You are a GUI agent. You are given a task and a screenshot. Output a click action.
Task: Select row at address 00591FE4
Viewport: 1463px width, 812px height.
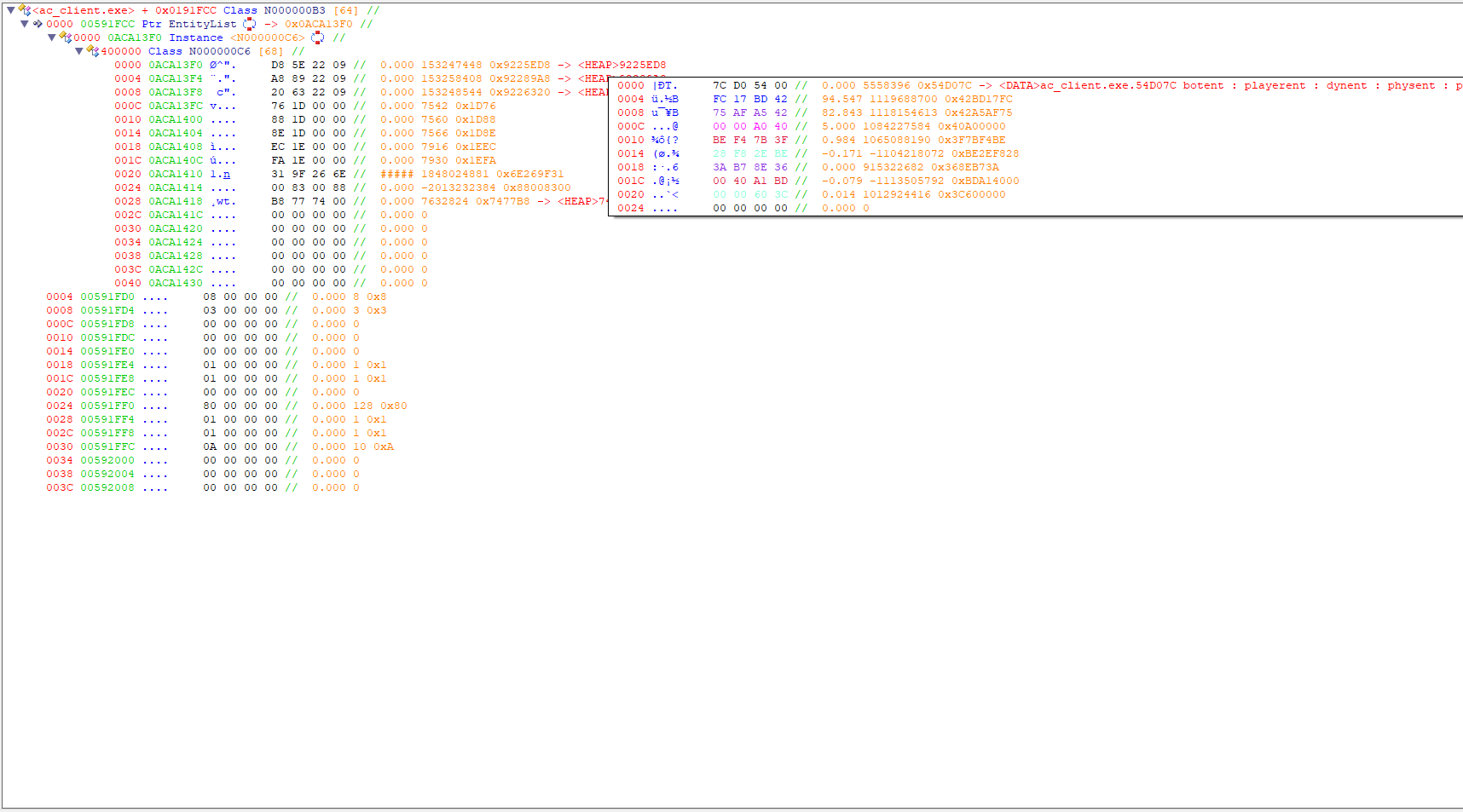click(x=217, y=365)
